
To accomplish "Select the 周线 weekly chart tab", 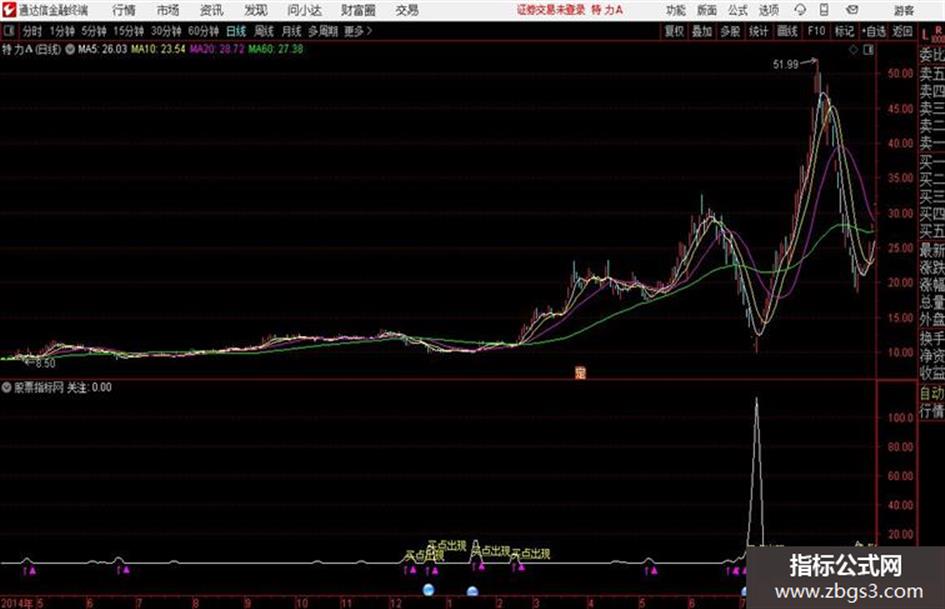I will [x=264, y=31].
